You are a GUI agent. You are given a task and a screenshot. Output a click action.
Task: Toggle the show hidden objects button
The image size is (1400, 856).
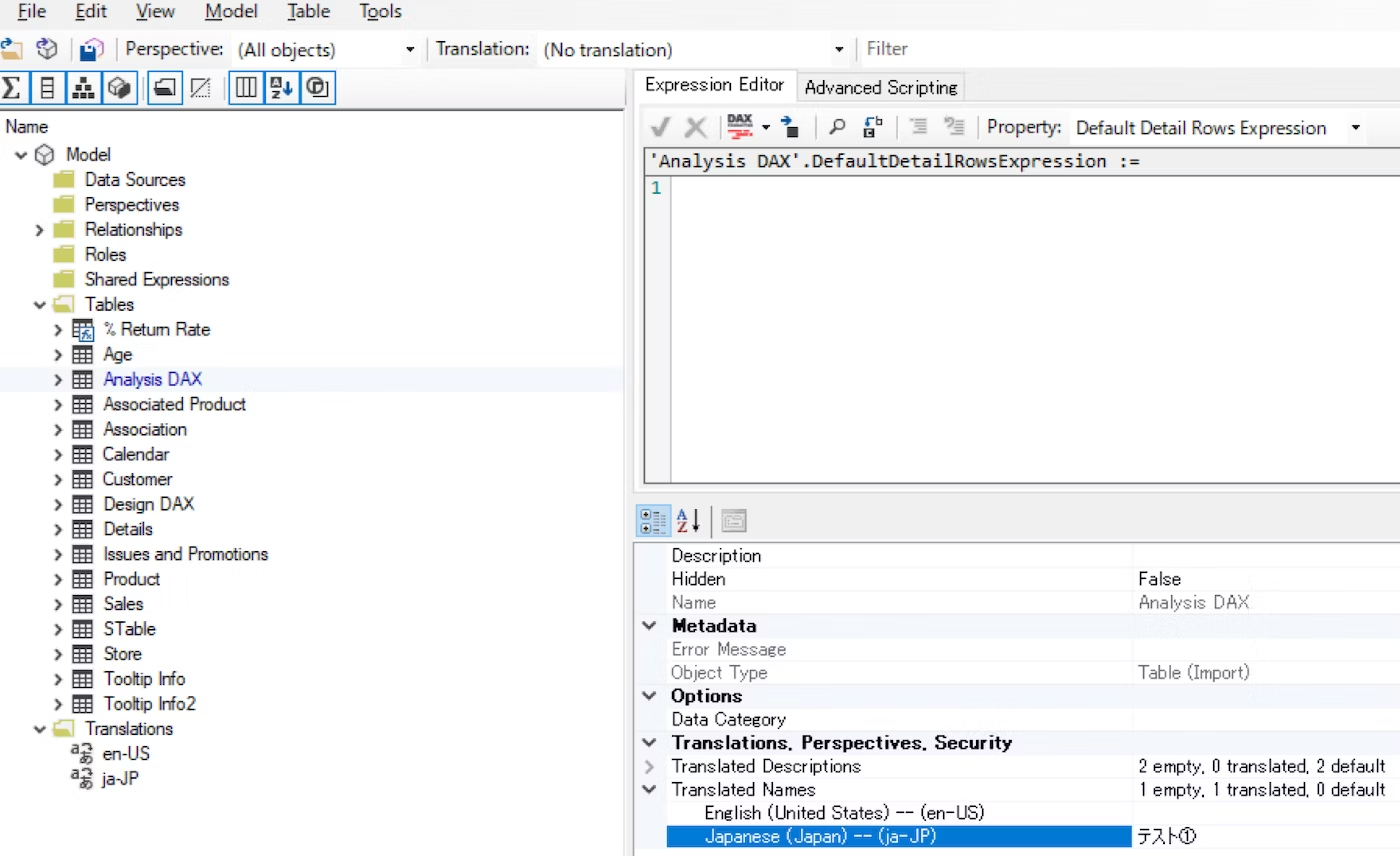pyautogui.click(x=200, y=88)
